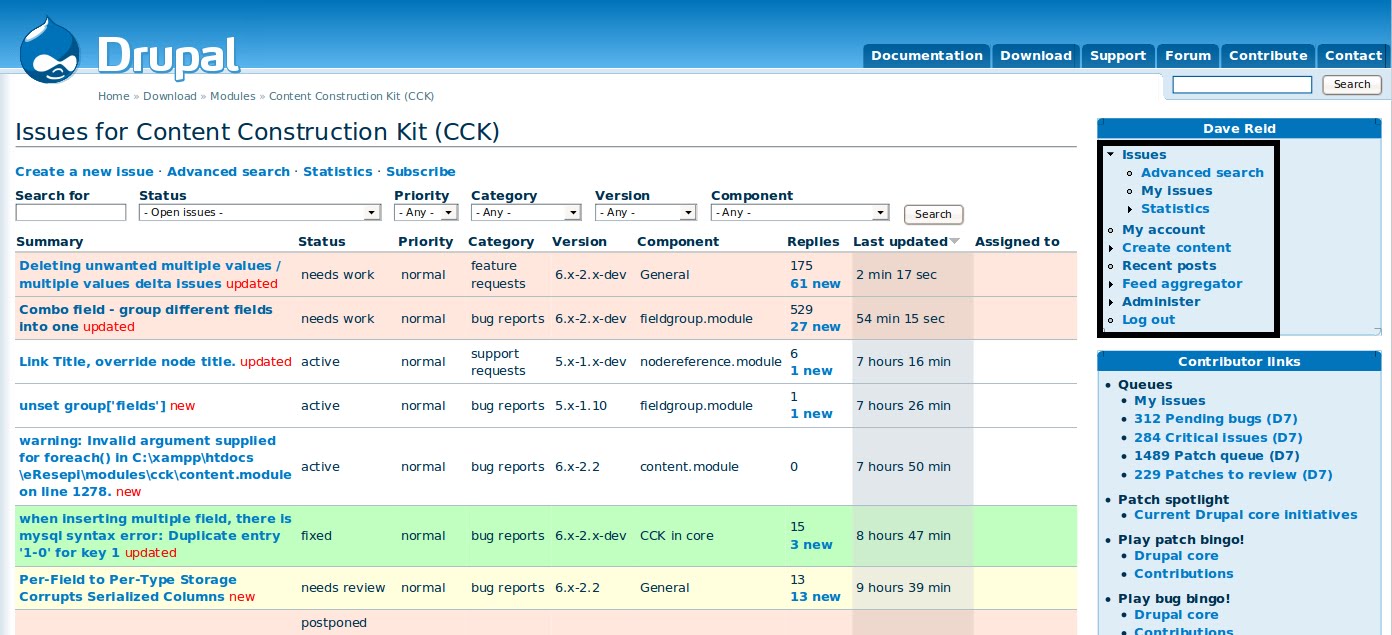This screenshot has width=1392, height=635.
Task: Open 'Recent posts' menu item
Action: coord(1169,266)
